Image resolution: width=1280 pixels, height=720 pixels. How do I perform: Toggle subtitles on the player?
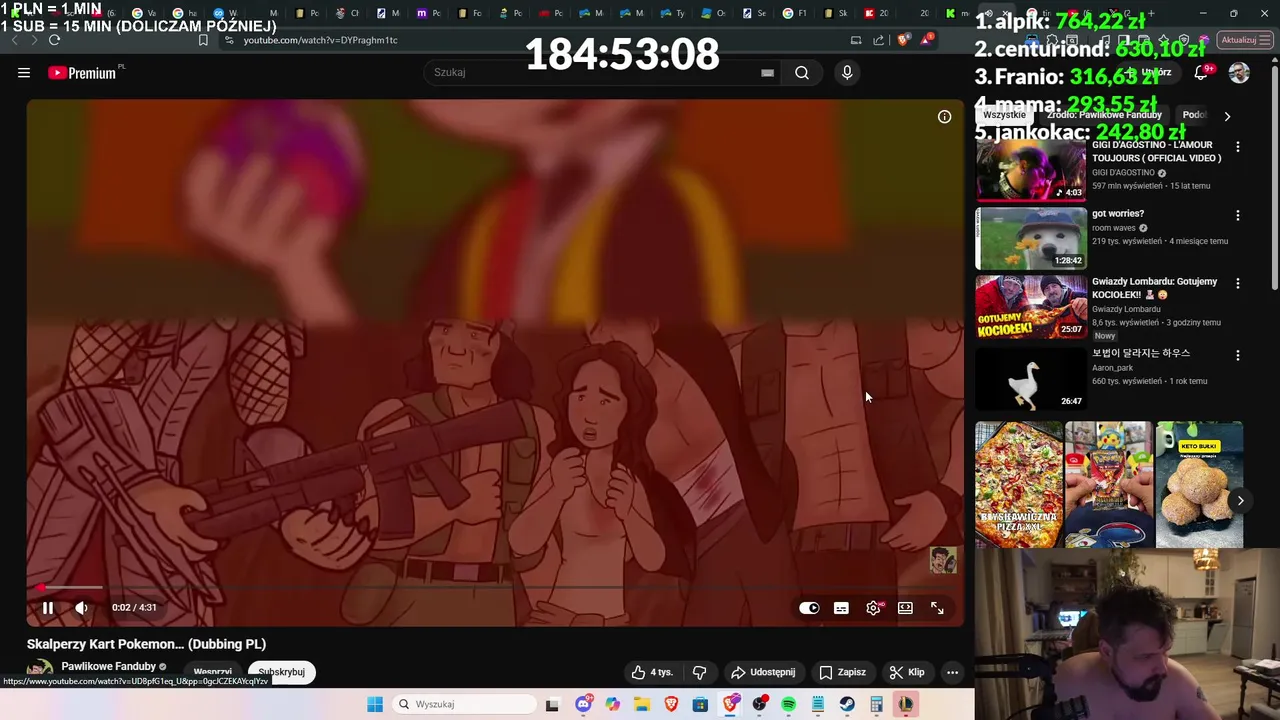841,608
